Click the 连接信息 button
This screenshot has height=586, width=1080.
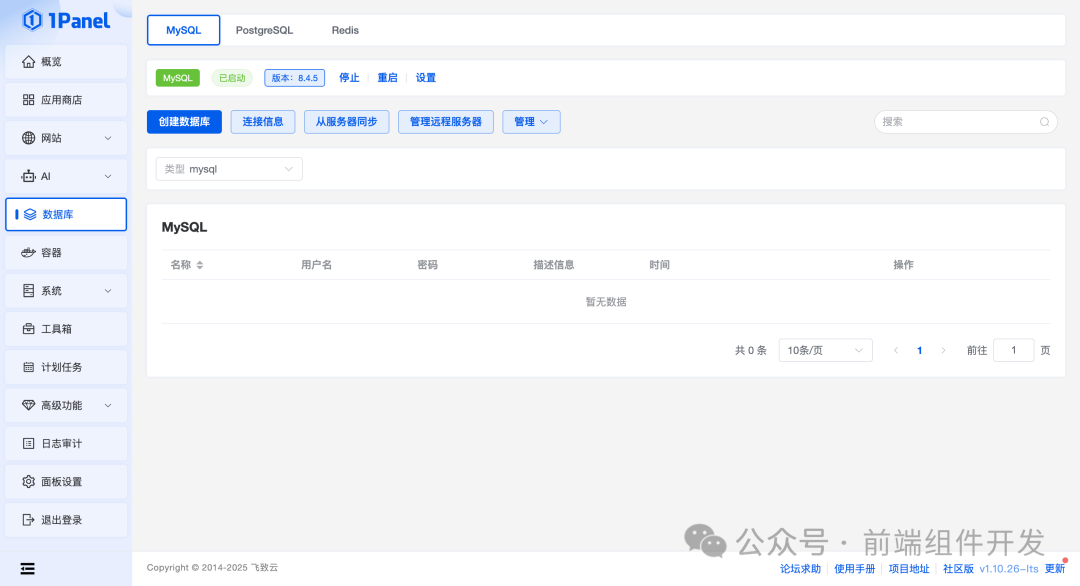click(x=262, y=122)
